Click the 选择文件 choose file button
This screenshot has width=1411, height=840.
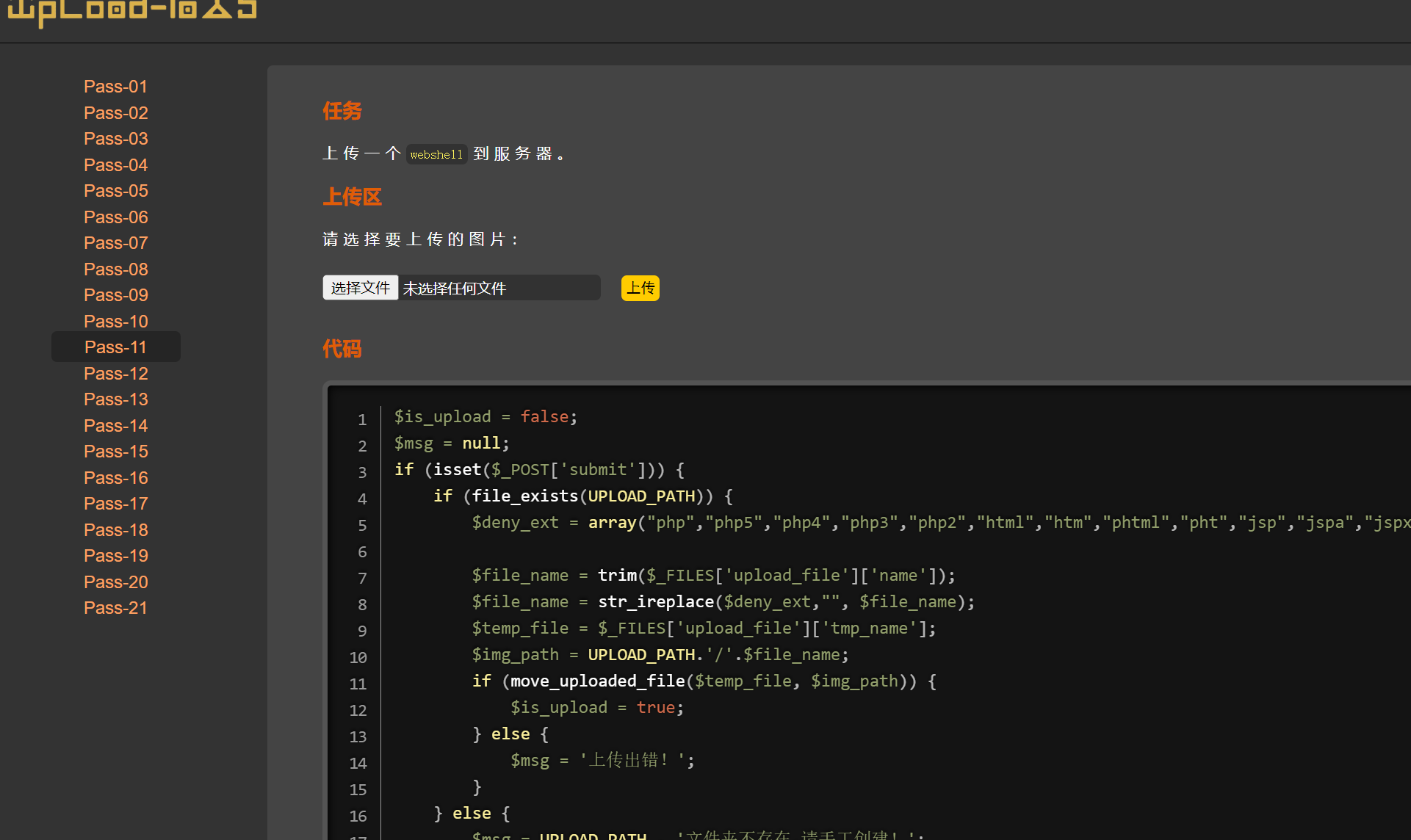pyautogui.click(x=360, y=288)
